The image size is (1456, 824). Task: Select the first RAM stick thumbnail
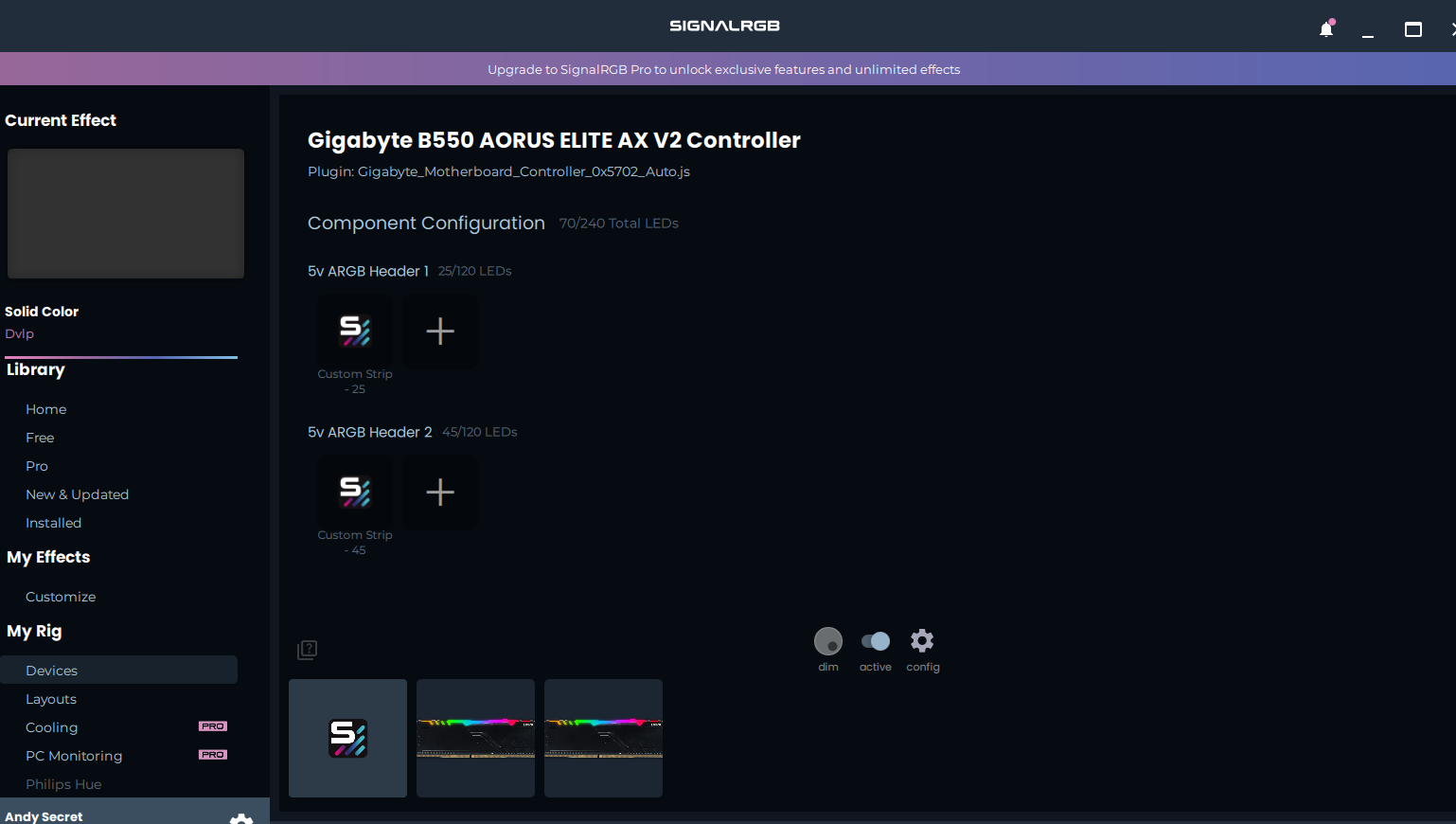(475, 738)
